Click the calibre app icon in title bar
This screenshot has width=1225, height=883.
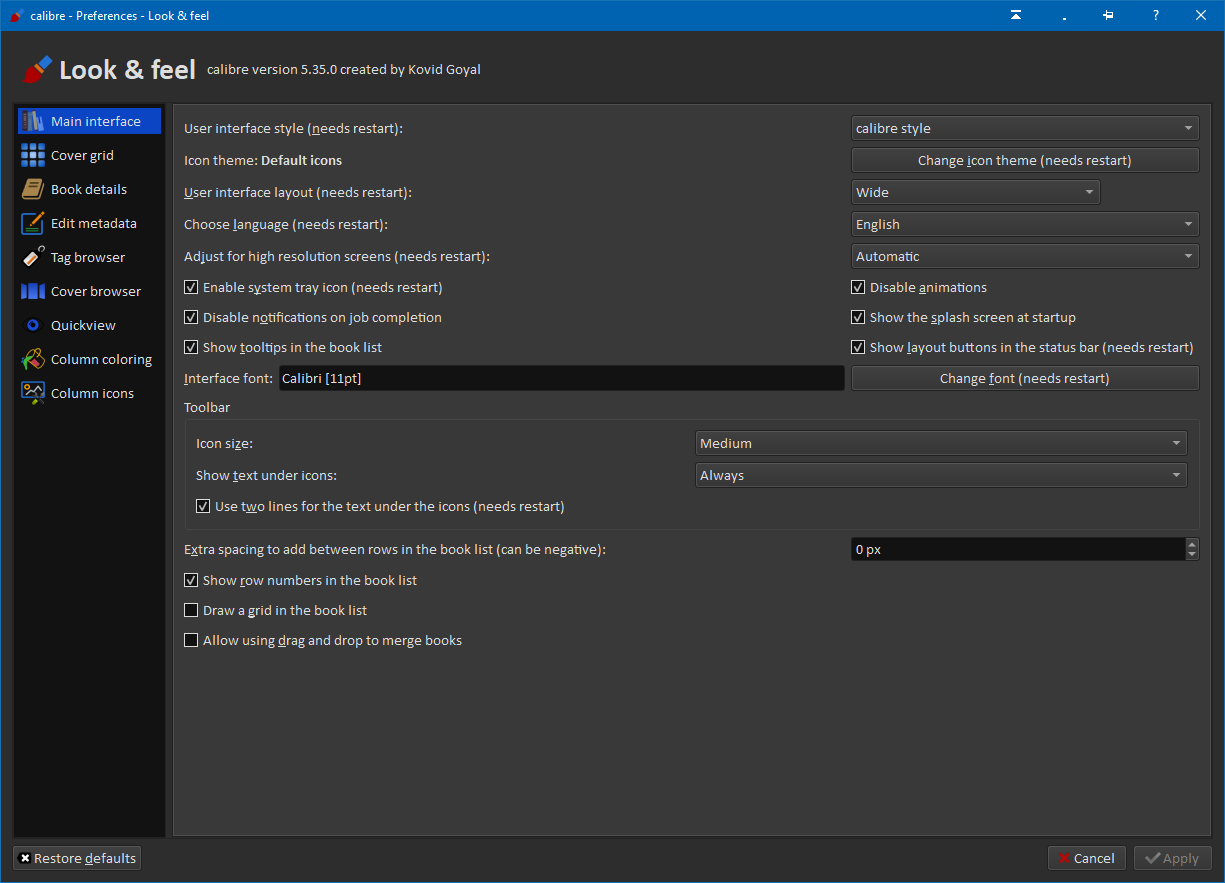pos(16,16)
